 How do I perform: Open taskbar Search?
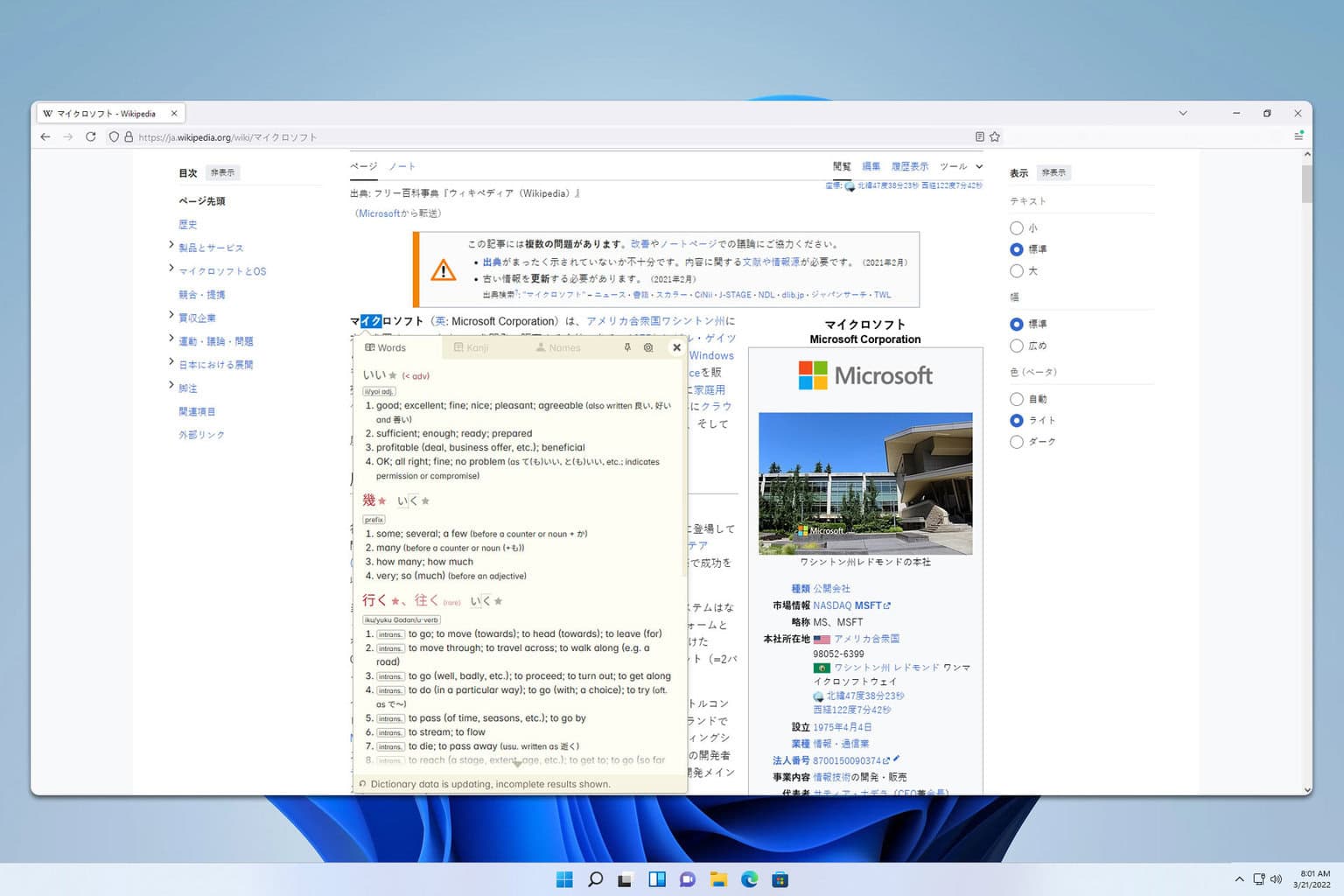click(595, 879)
